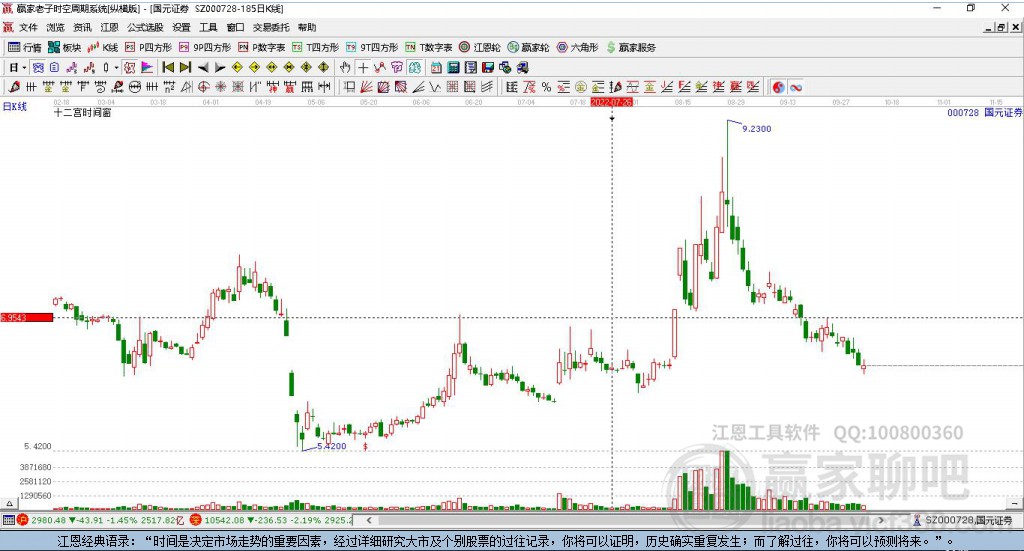
Task: Toggle the crosshair cursor tool
Action: click(363, 67)
